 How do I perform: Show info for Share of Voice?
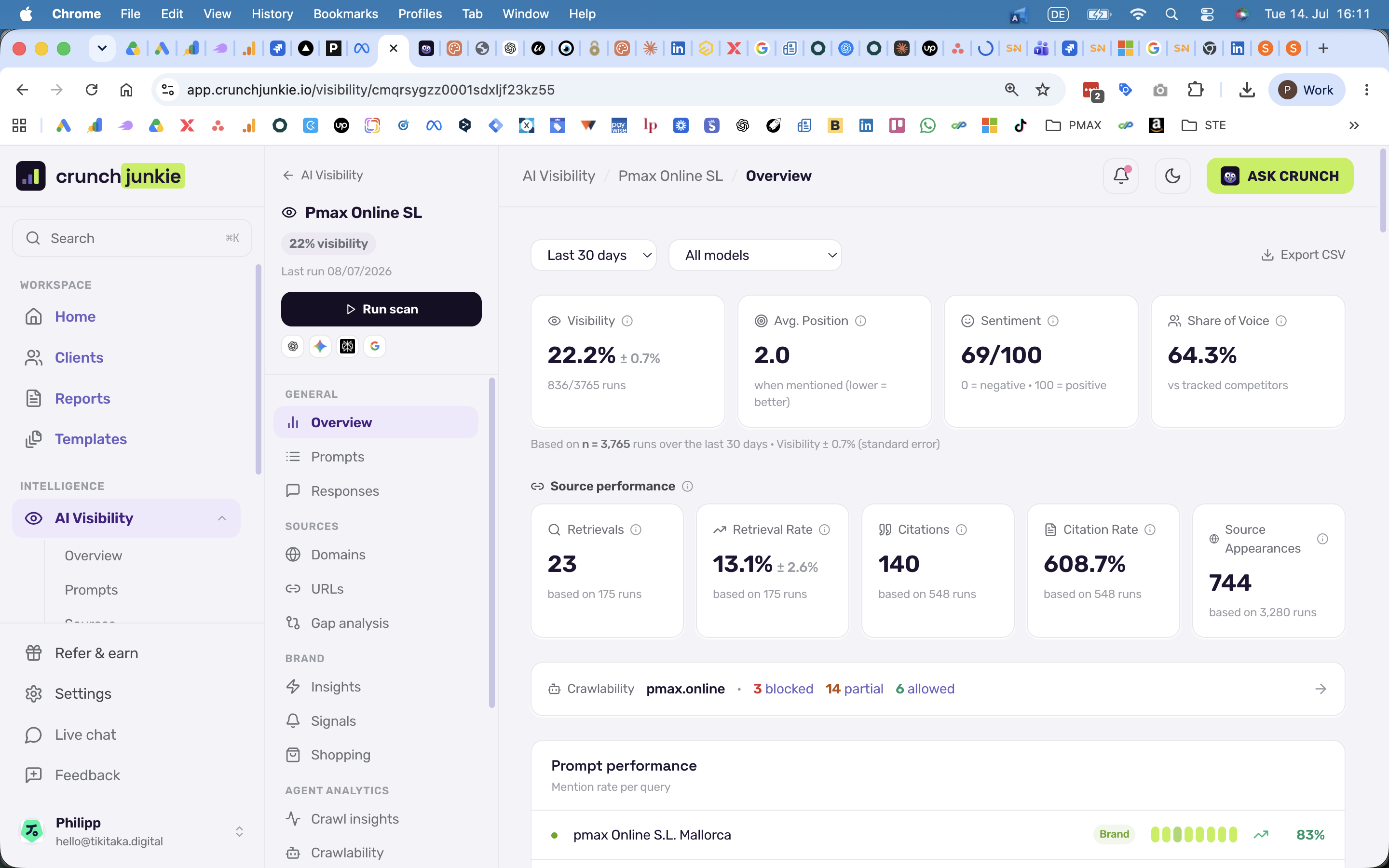[1281, 321]
